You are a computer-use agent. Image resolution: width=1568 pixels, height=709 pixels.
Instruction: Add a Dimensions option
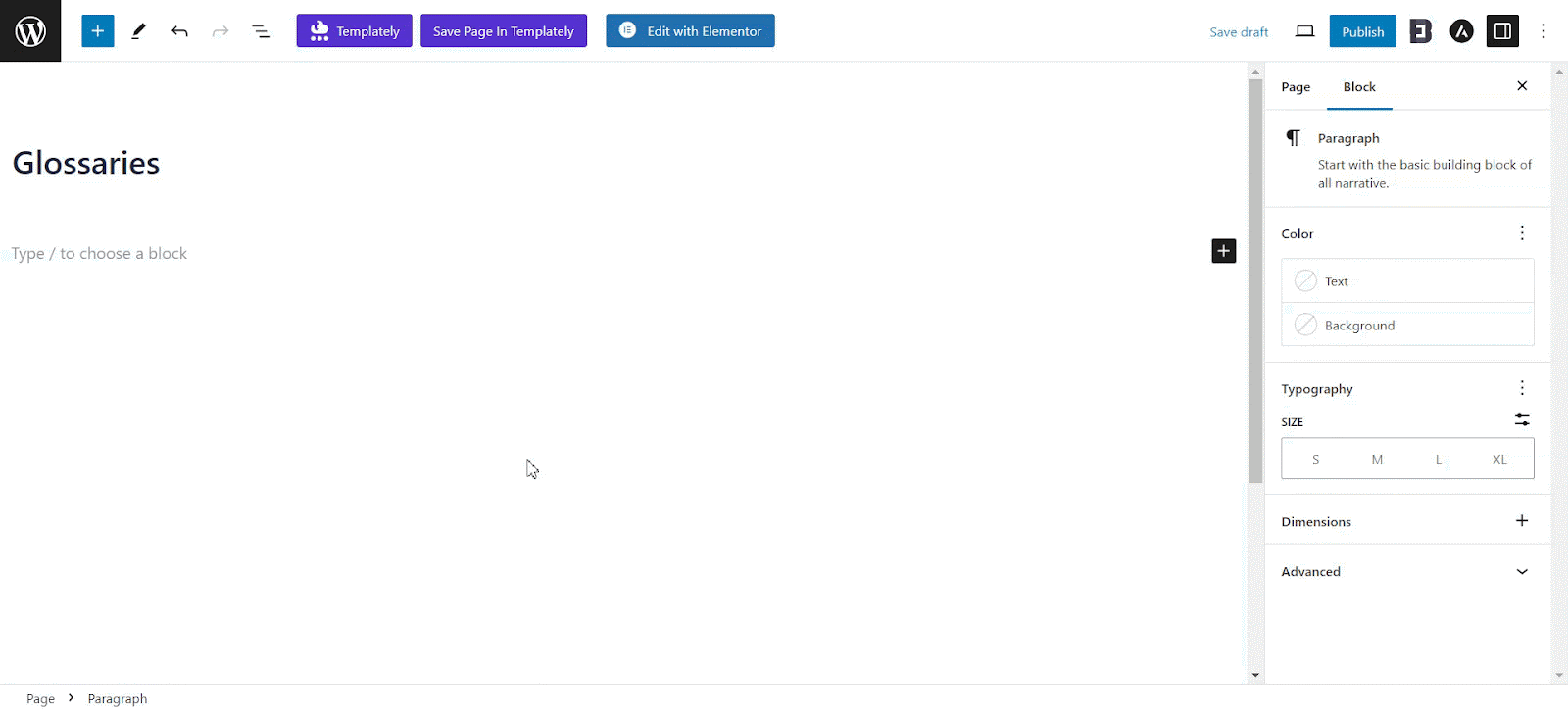tap(1522, 520)
